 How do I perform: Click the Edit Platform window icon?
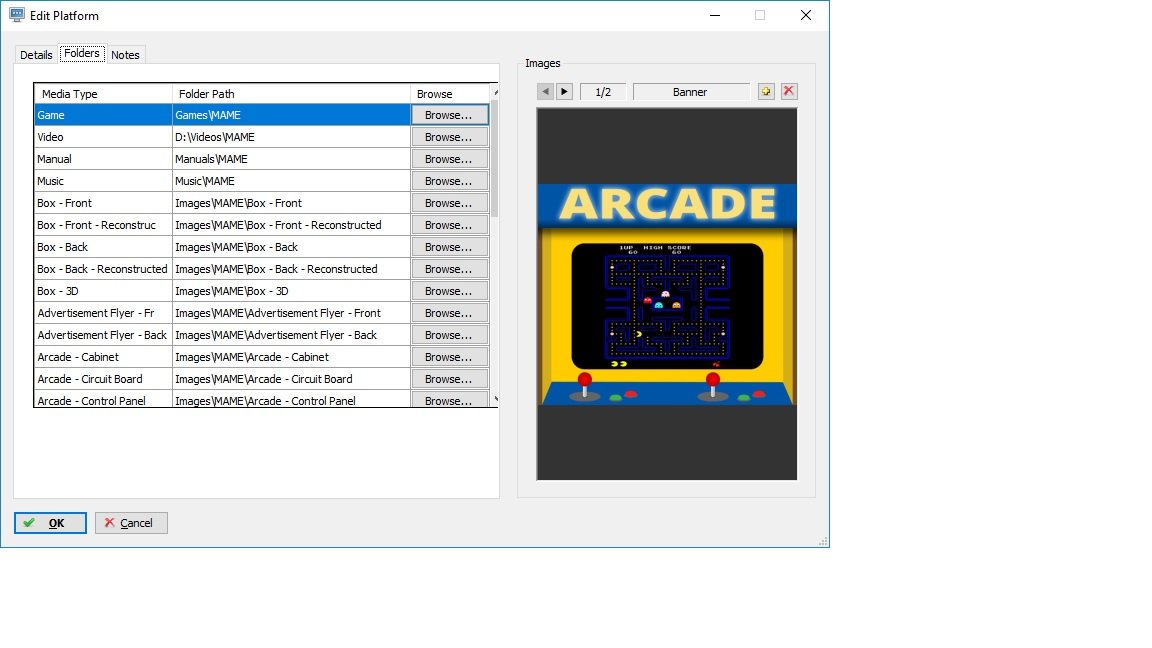click(x=16, y=15)
